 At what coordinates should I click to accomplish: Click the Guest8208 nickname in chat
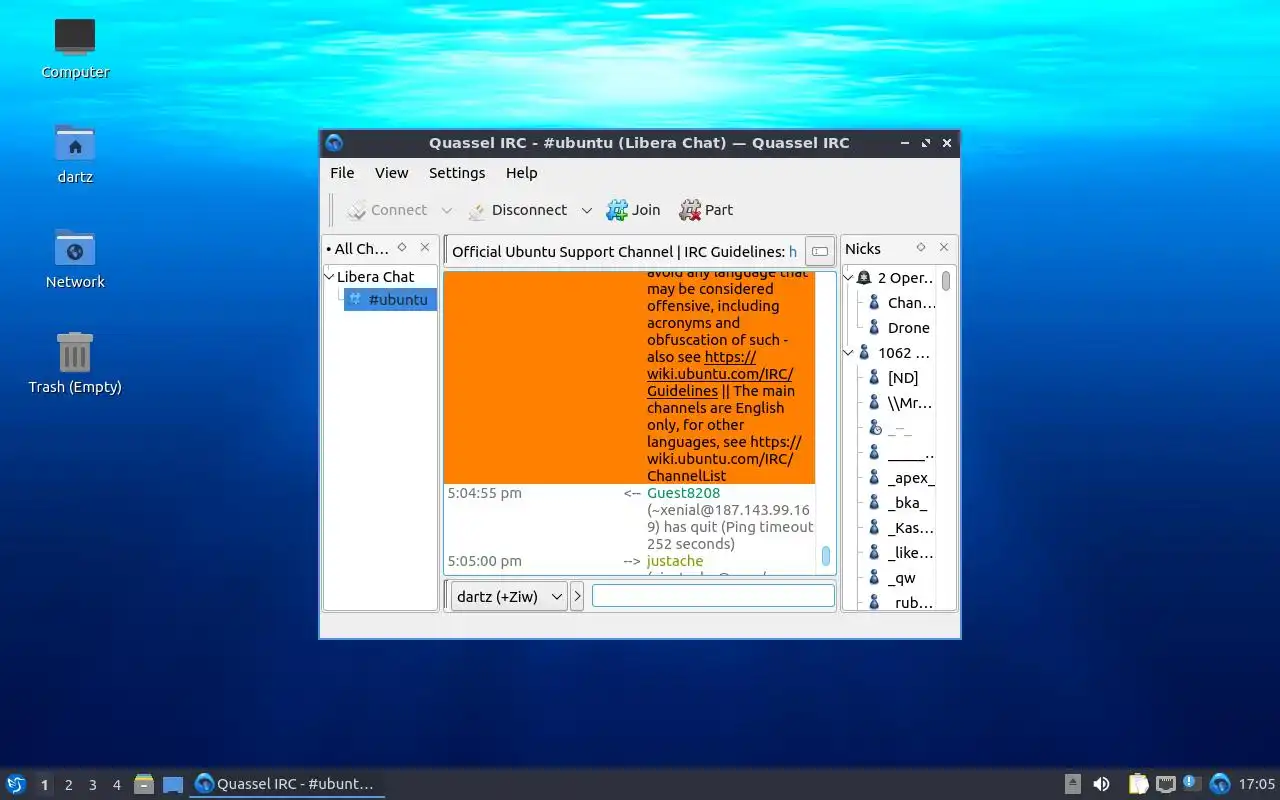pyautogui.click(x=683, y=493)
